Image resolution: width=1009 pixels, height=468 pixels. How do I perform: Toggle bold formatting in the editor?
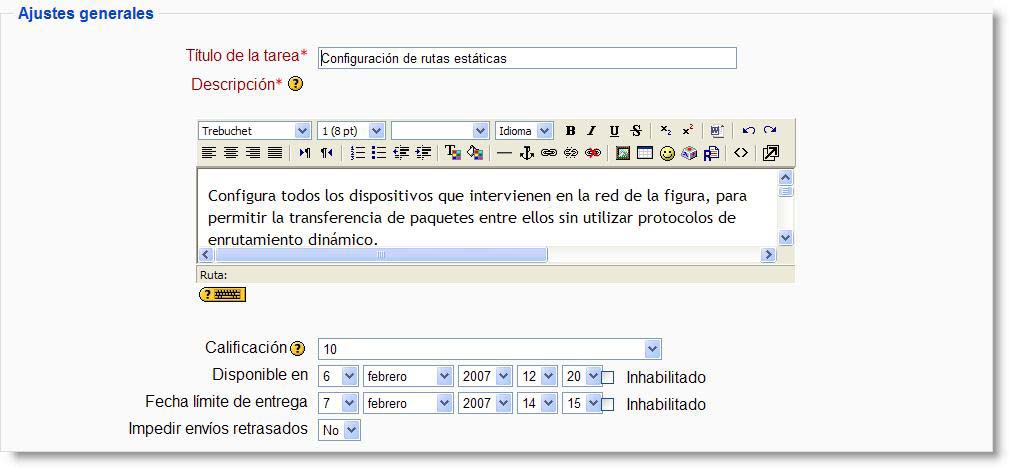coord(570,131)
